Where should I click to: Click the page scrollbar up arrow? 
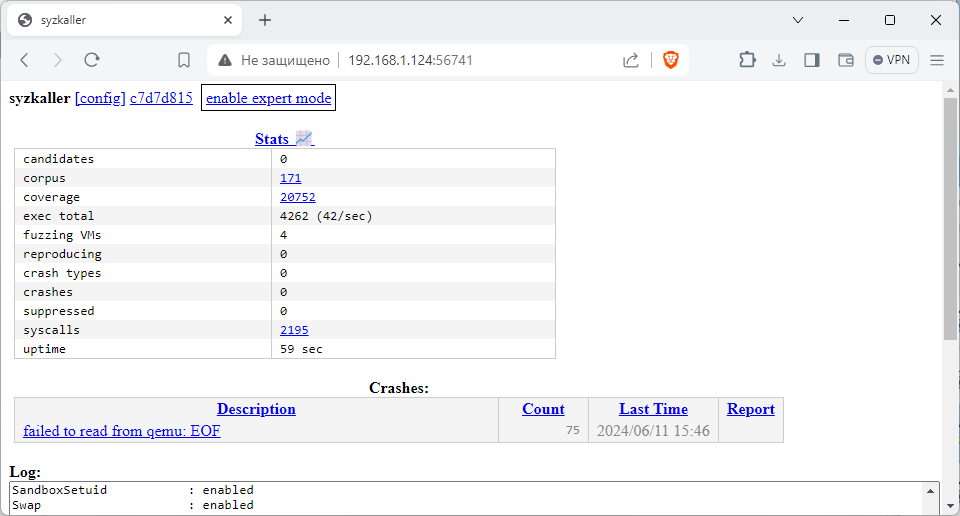[x=950, y=90]
